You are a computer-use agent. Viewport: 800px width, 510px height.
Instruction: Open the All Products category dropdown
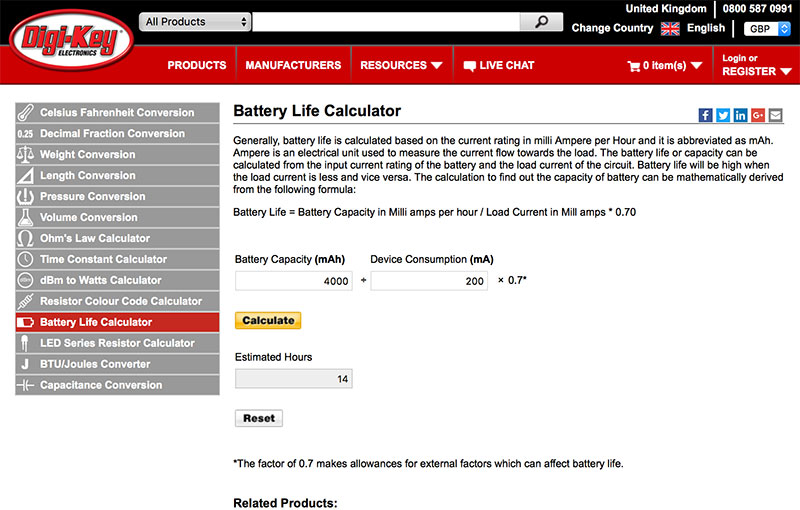(x=195, y=21)
